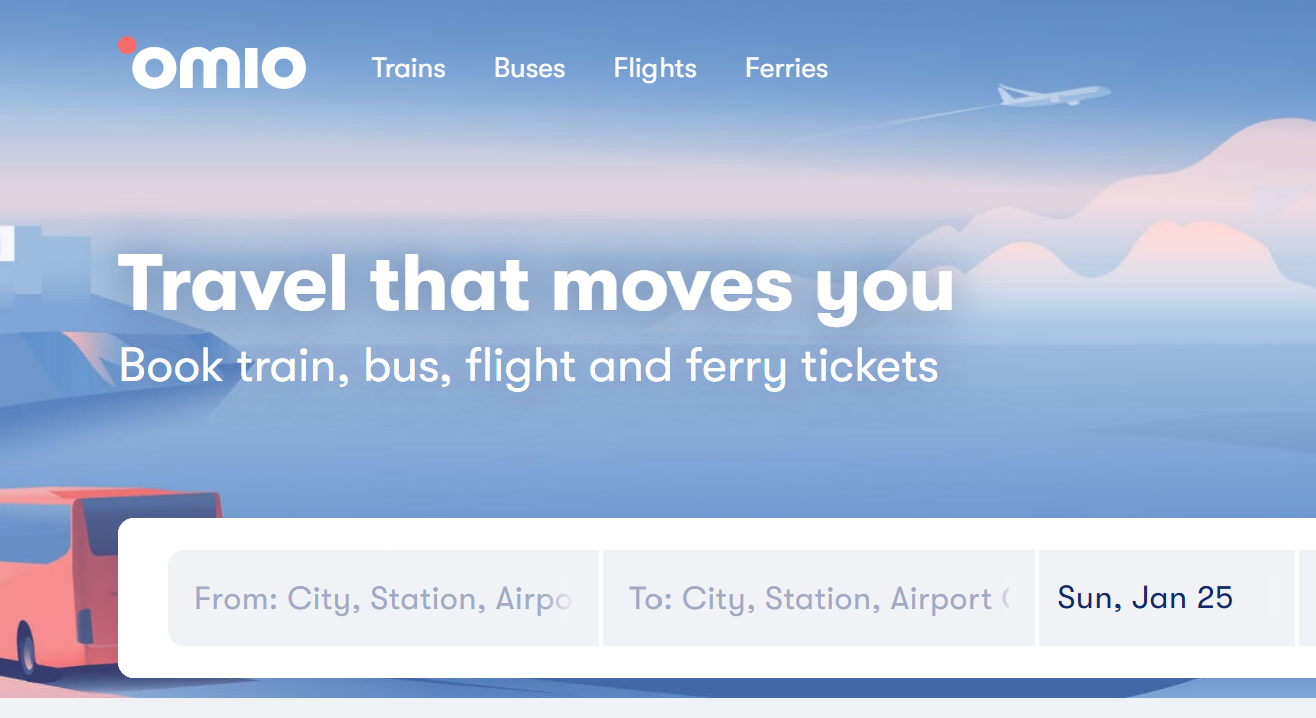Open the Trains menu item
This screenshot has height=718, width=1316.
point(408,68)
